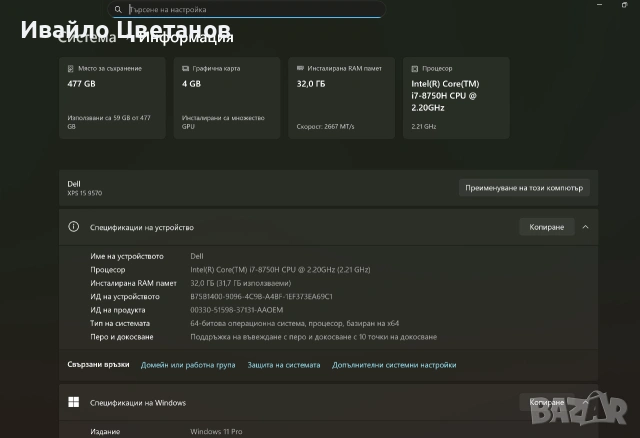Click Преименуване на този компютър button
The height and width of the screenshot is (438, 640).
(x=524, y=188)
